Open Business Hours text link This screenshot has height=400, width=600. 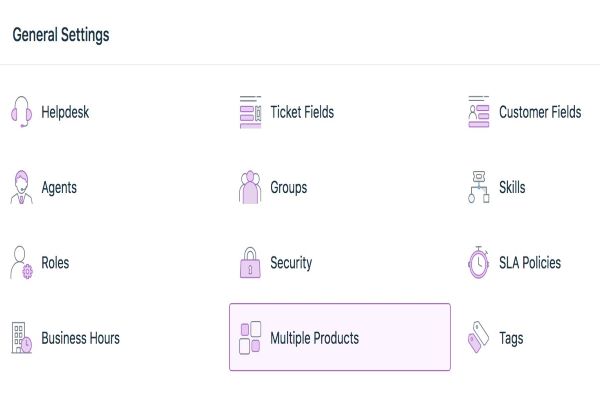click(80, 338)
